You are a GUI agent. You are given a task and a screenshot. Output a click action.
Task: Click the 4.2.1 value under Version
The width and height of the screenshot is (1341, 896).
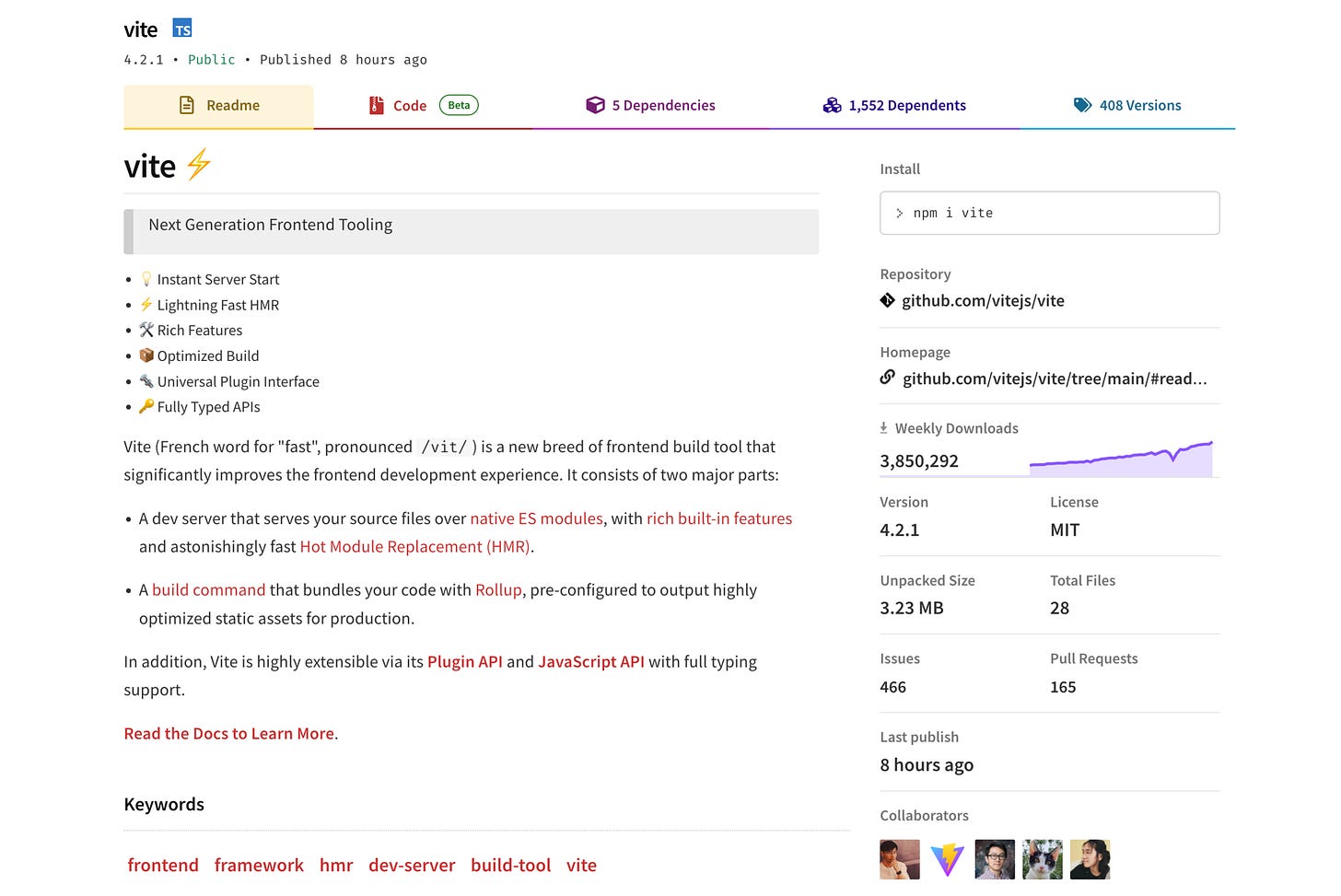point(900,529)
